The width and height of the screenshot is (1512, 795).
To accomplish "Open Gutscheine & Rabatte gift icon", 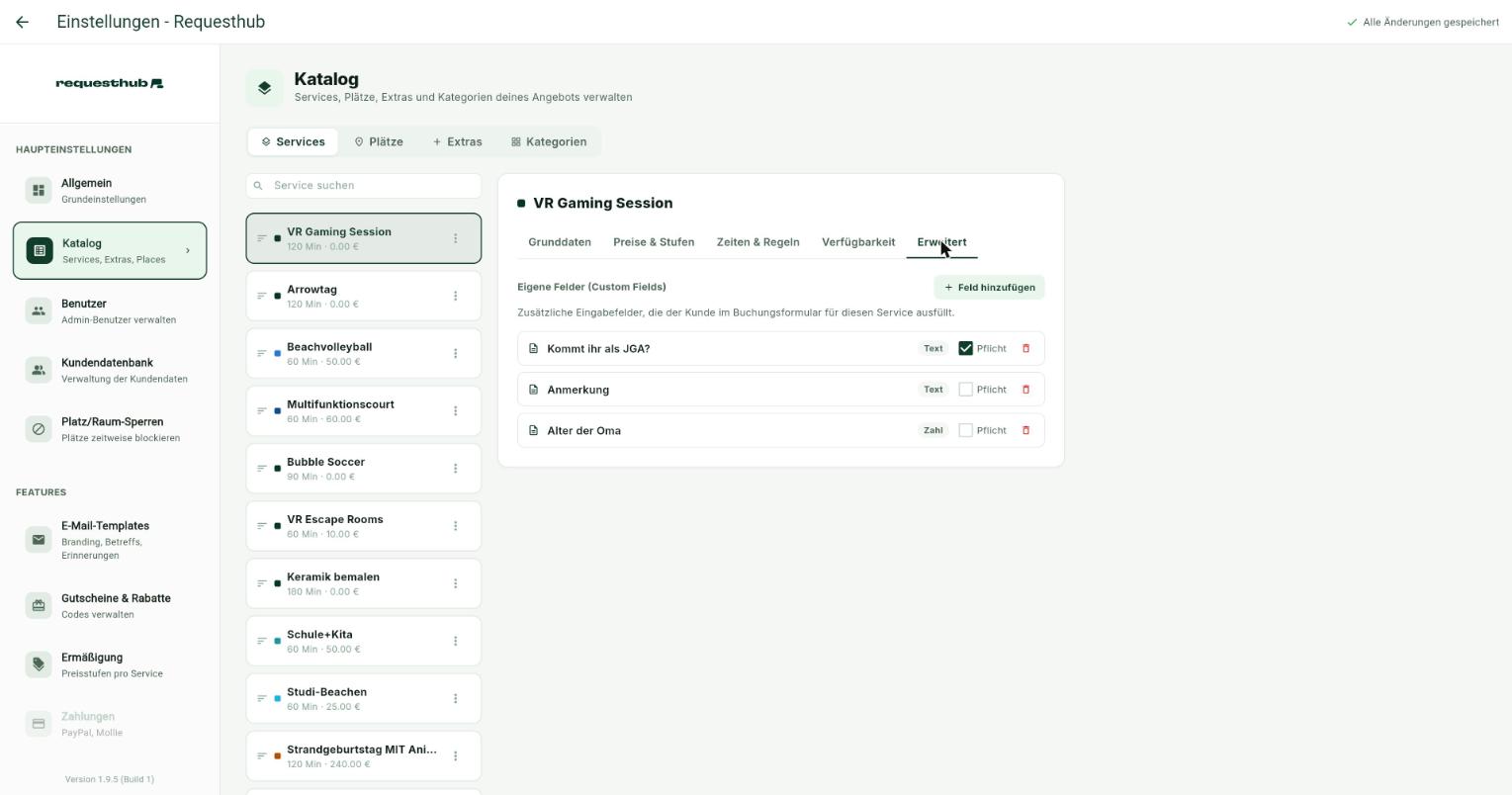I will point(39,605).
